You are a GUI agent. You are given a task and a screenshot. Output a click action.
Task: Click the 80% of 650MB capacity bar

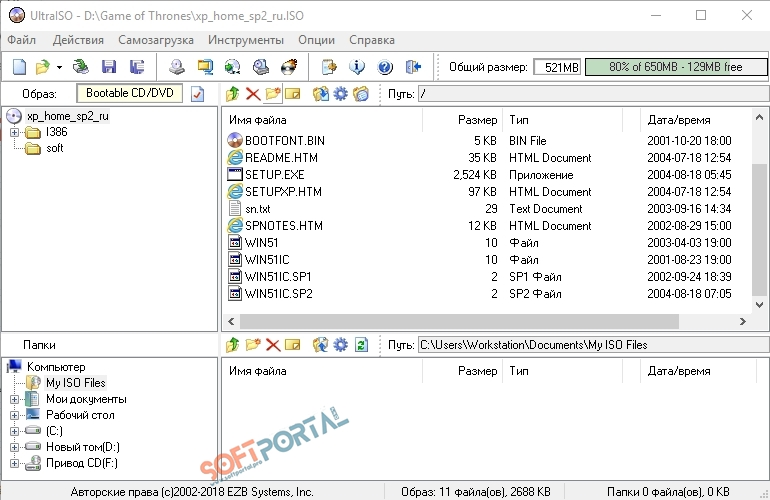(676, 67)
